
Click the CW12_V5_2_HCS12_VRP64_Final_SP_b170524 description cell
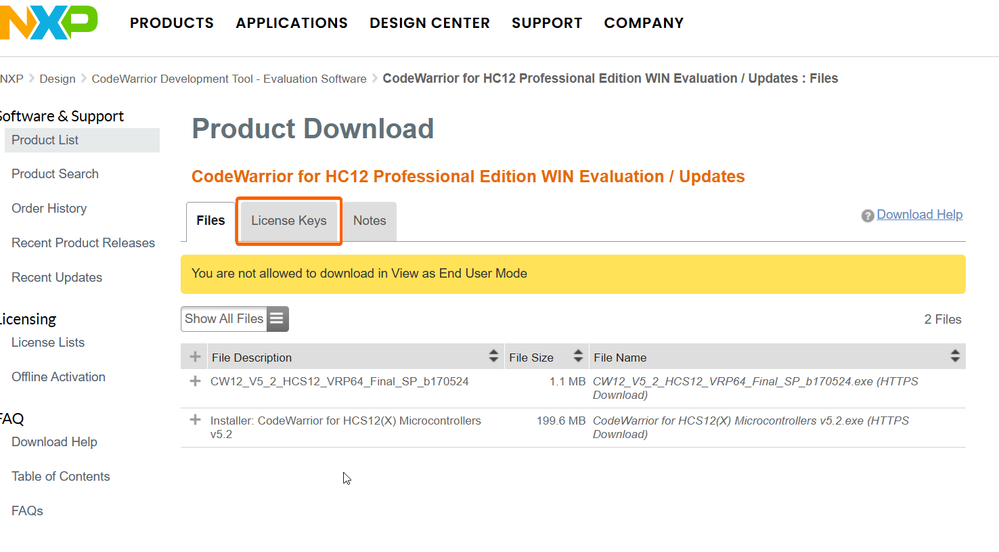click(x=339, y=382)
